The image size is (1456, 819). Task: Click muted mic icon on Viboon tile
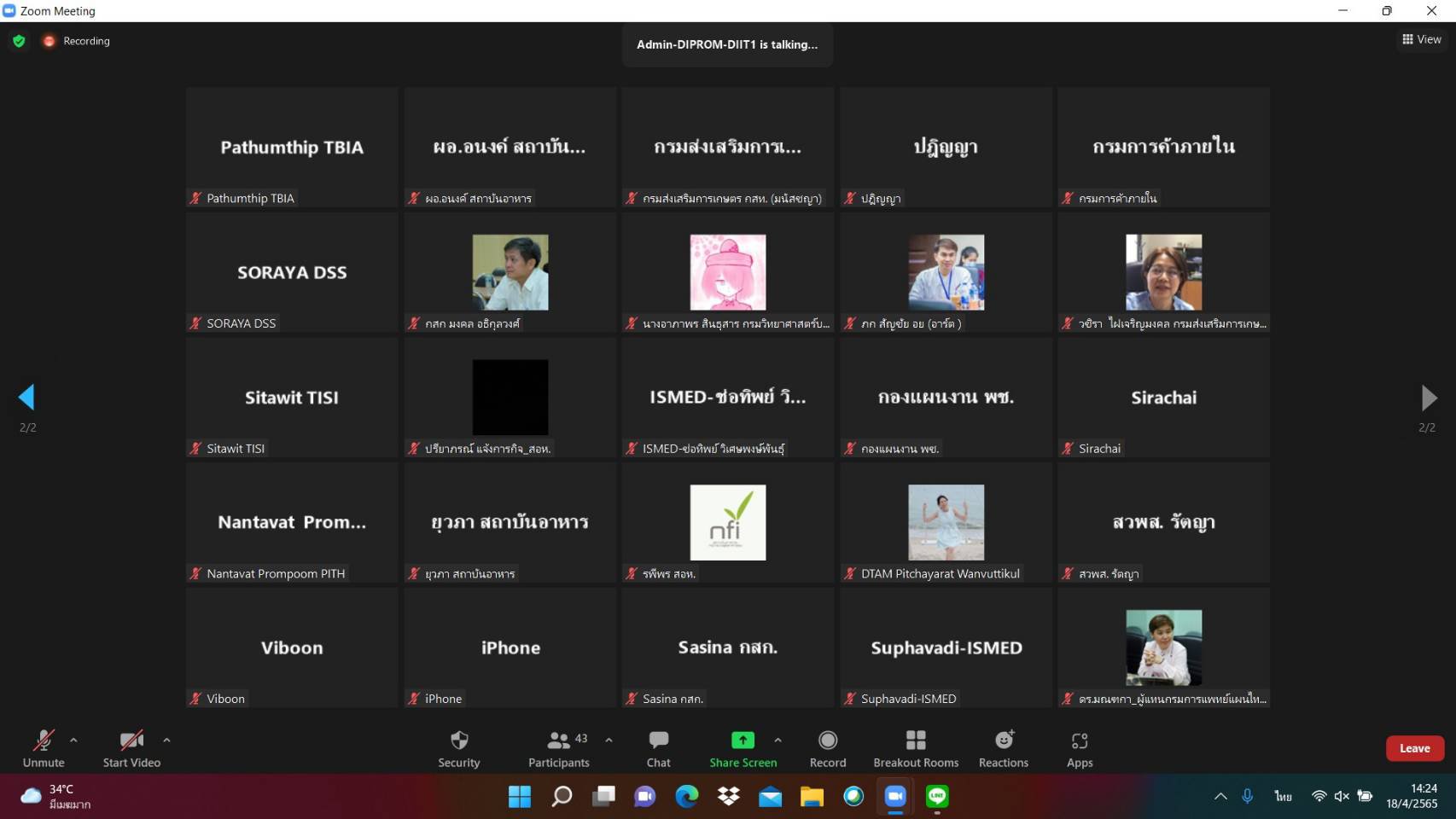pyautogui.click(x=195, y=699)
